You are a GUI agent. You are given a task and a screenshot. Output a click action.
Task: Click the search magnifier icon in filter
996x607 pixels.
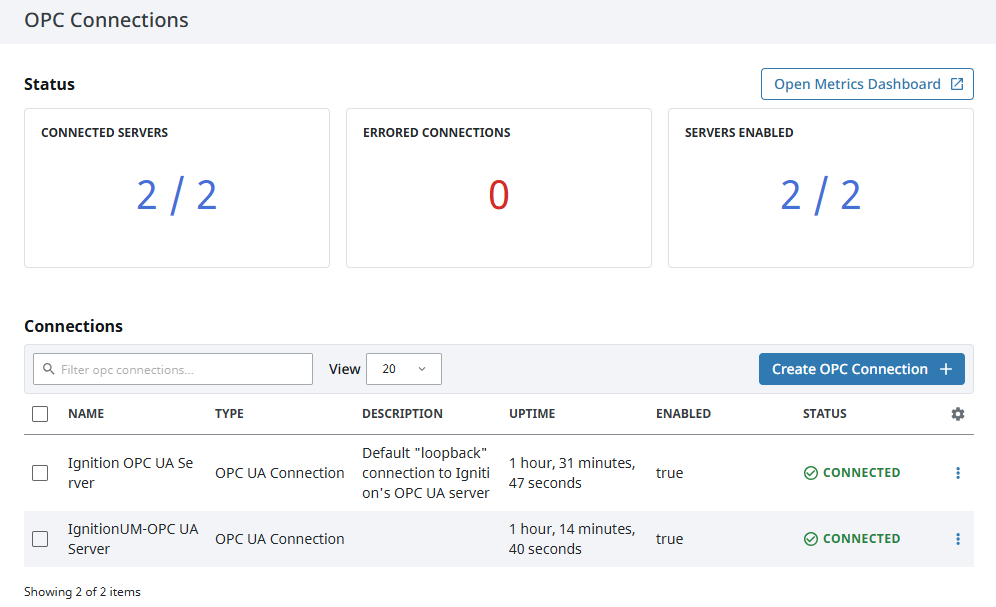(x=48, y=369)
